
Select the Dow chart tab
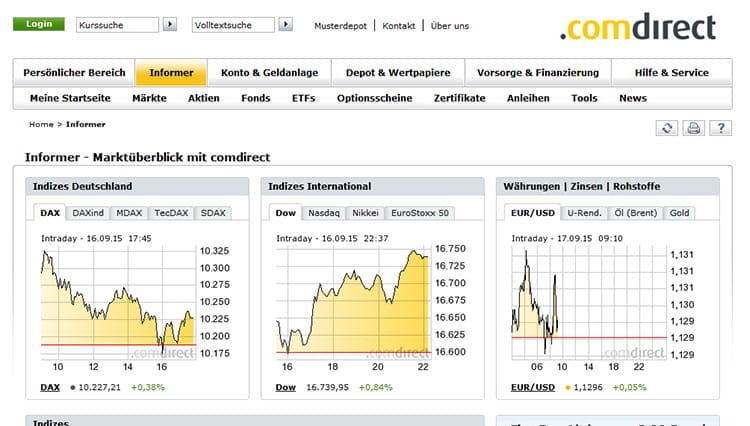(x=286, y=213)
